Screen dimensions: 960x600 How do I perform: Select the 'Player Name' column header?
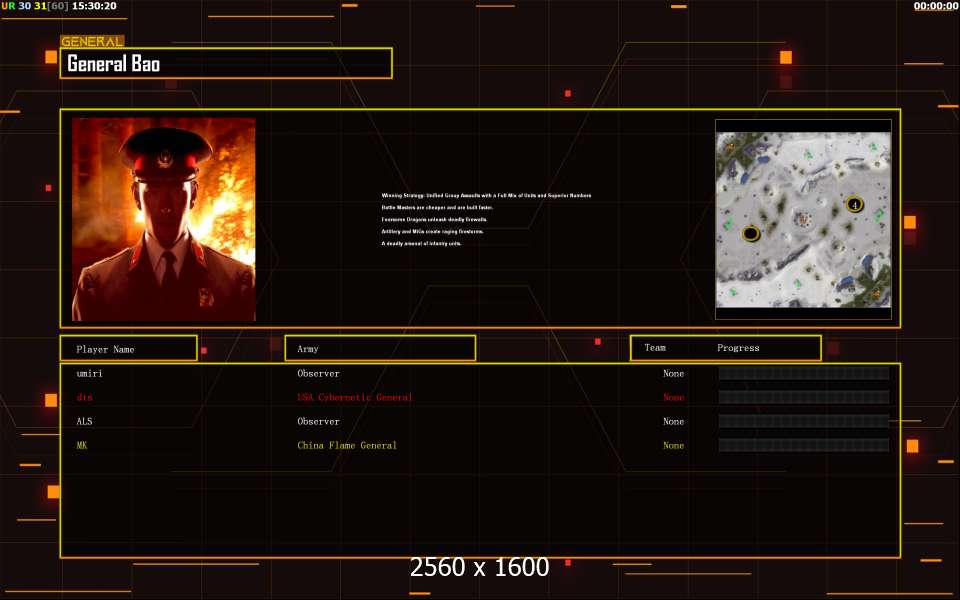[129, 348]
